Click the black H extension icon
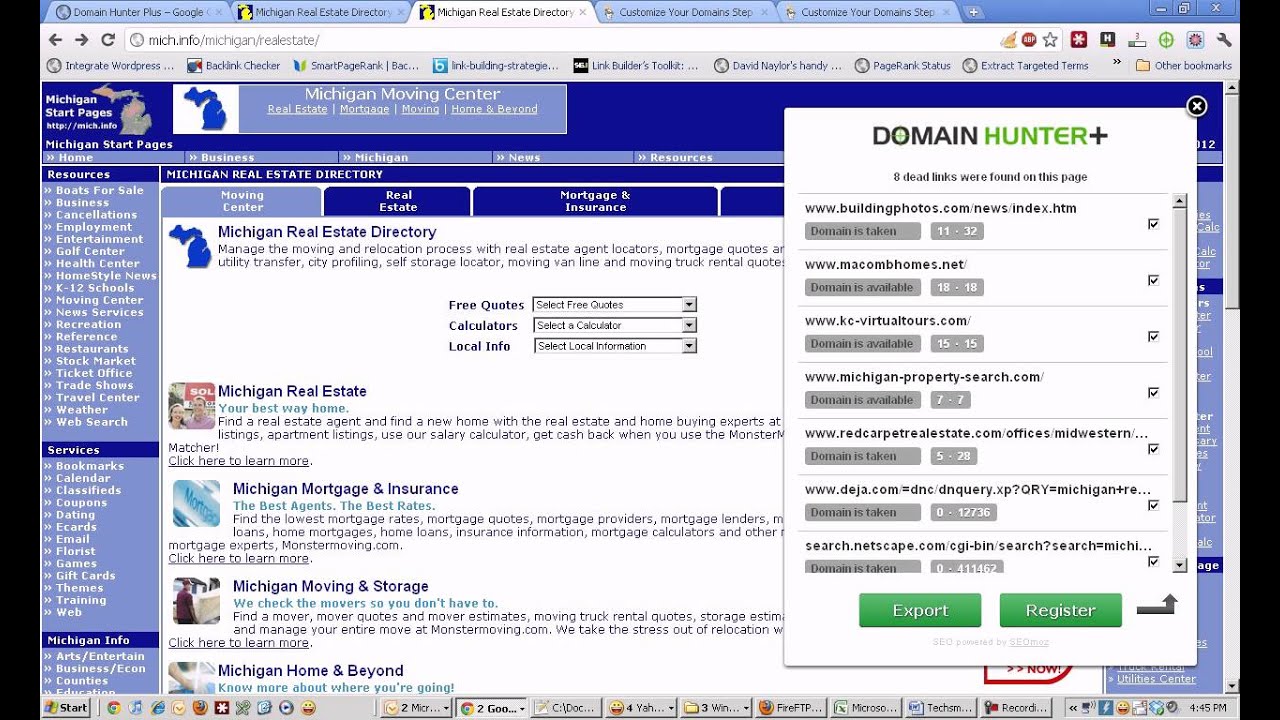1280x720 pixels. (x=1108, y=40)
